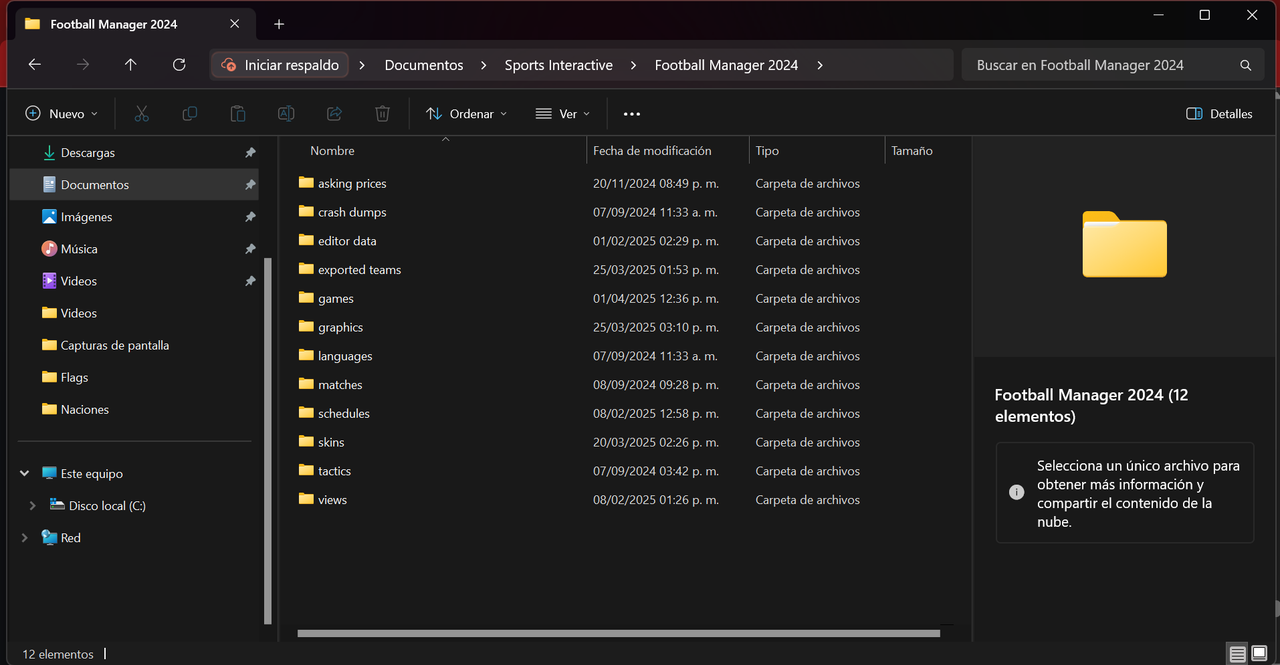Click the skins folder icon
Screen dimensions: 1280x665
click(306, 442)
